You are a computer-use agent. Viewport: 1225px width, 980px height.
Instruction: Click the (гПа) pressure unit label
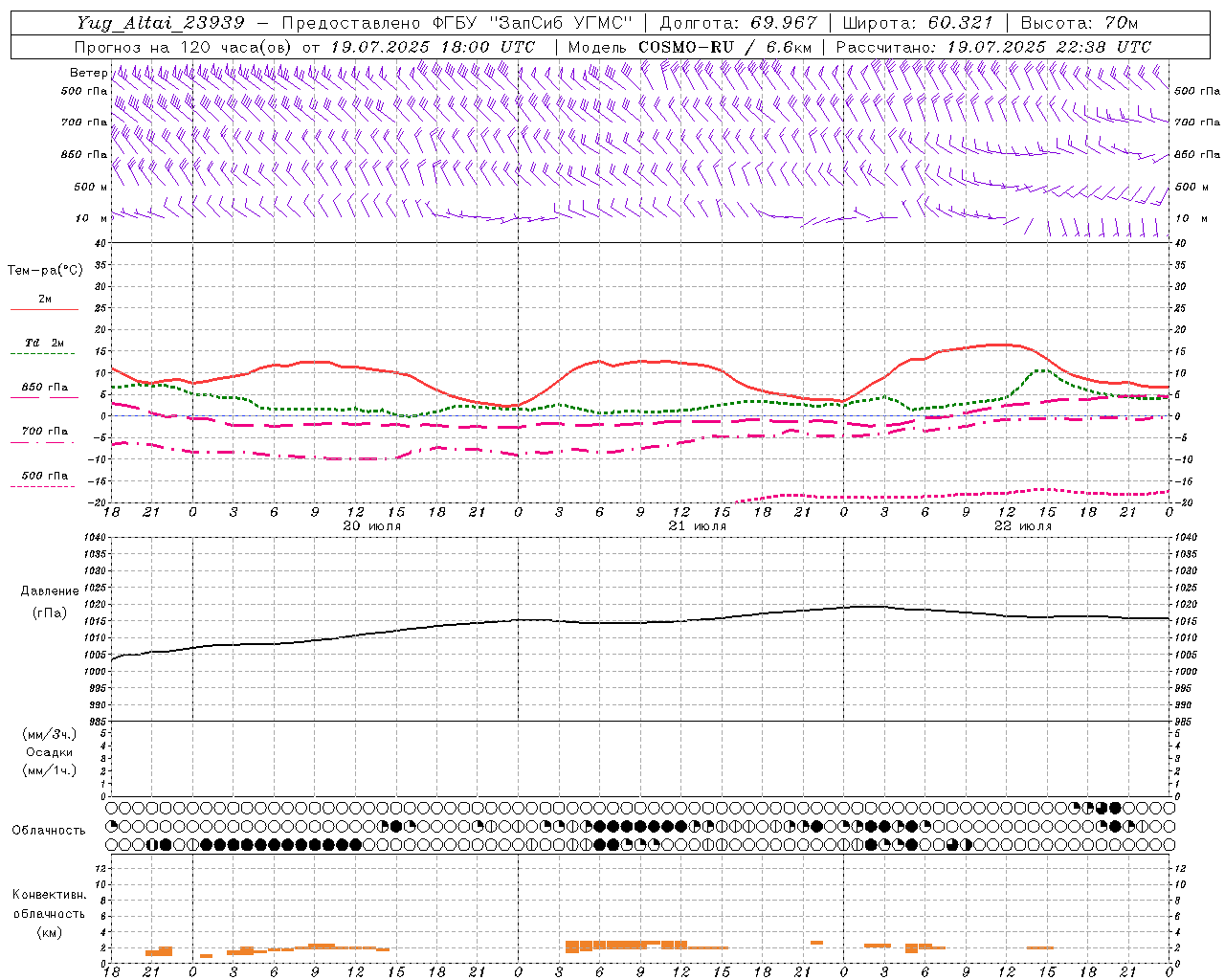pyautogui.click(x=49, y=612)
